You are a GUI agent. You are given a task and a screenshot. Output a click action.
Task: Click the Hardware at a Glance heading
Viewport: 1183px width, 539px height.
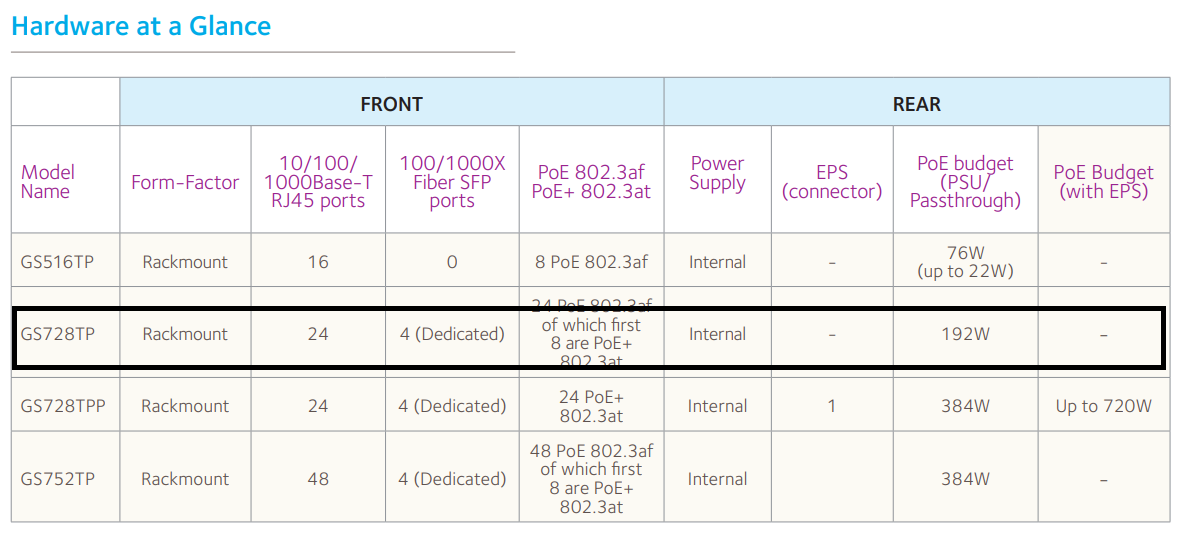point(141,26)
